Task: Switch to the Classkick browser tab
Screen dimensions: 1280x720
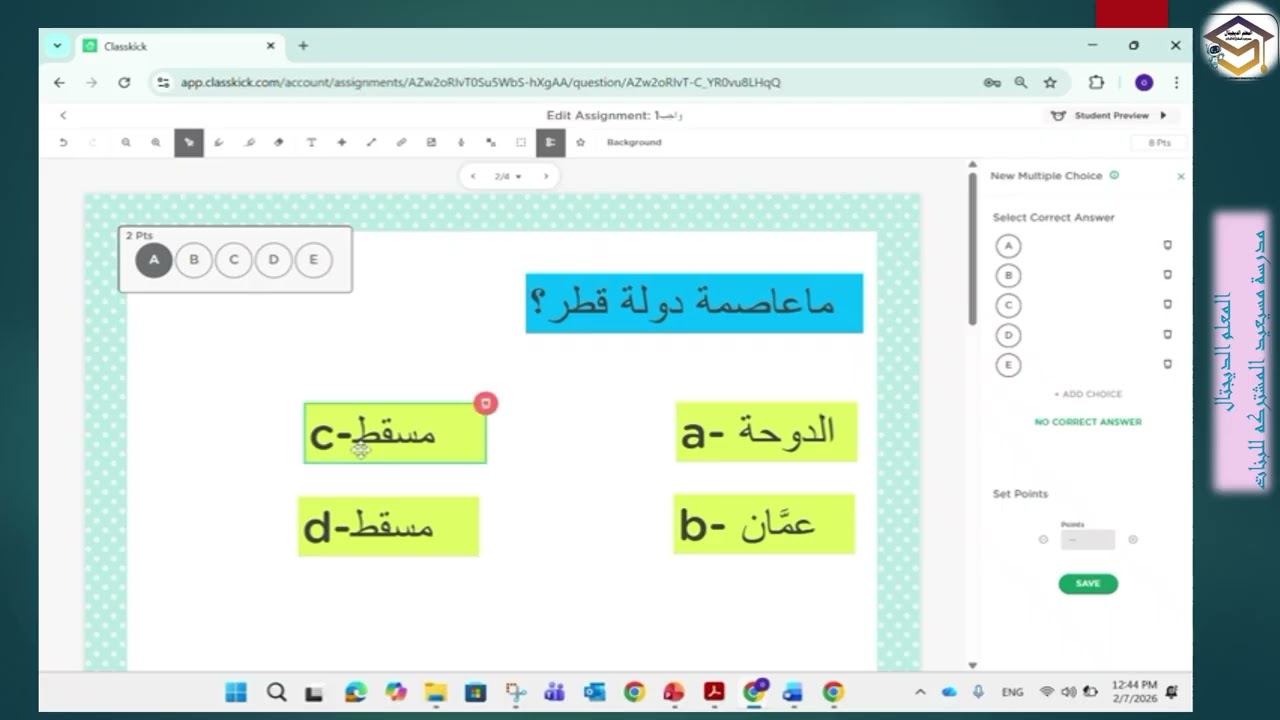Action: click(x=180, y=46)
